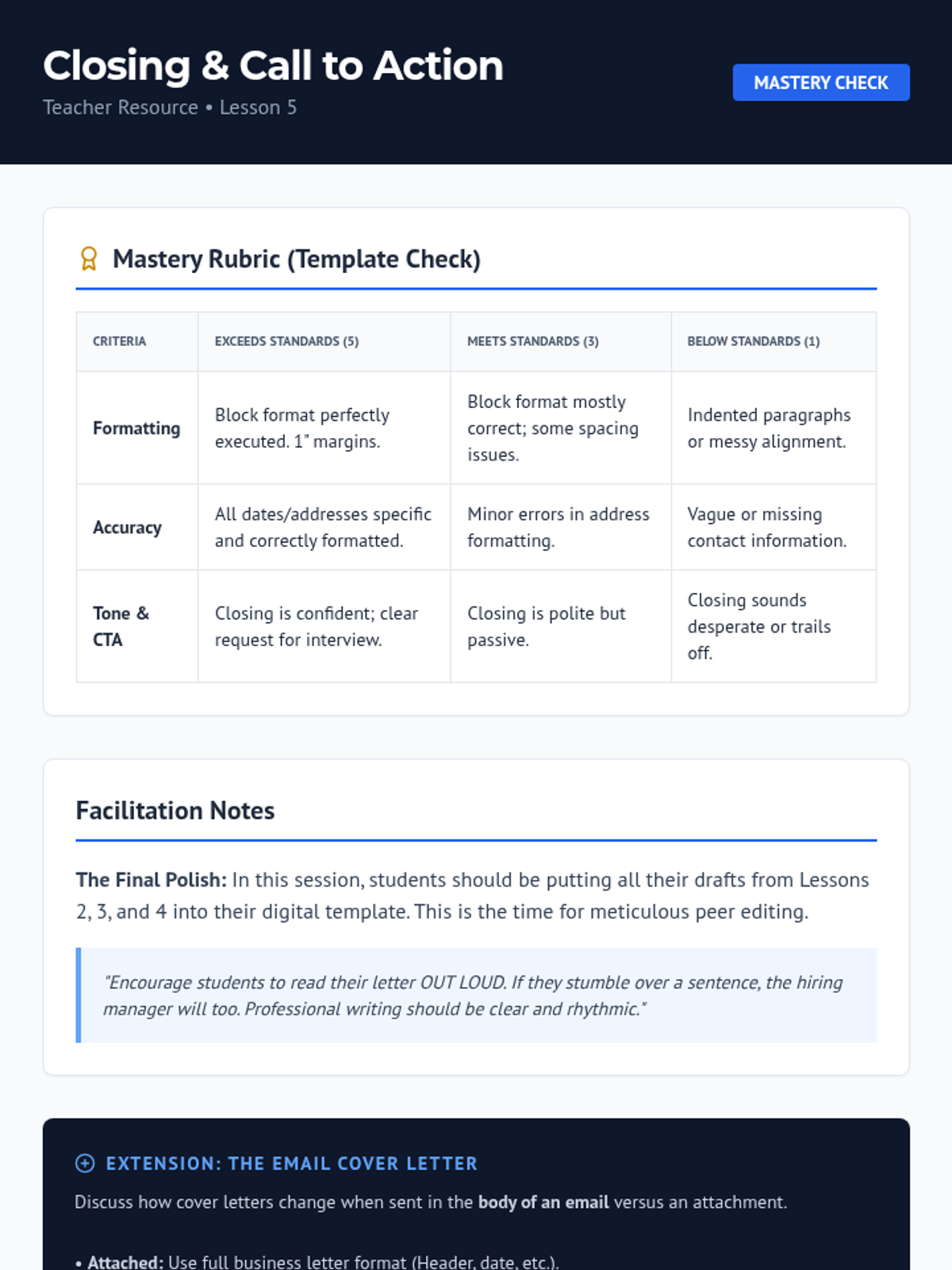
Task: Click the Tone & CTA row label
Action: coord(121,626)
